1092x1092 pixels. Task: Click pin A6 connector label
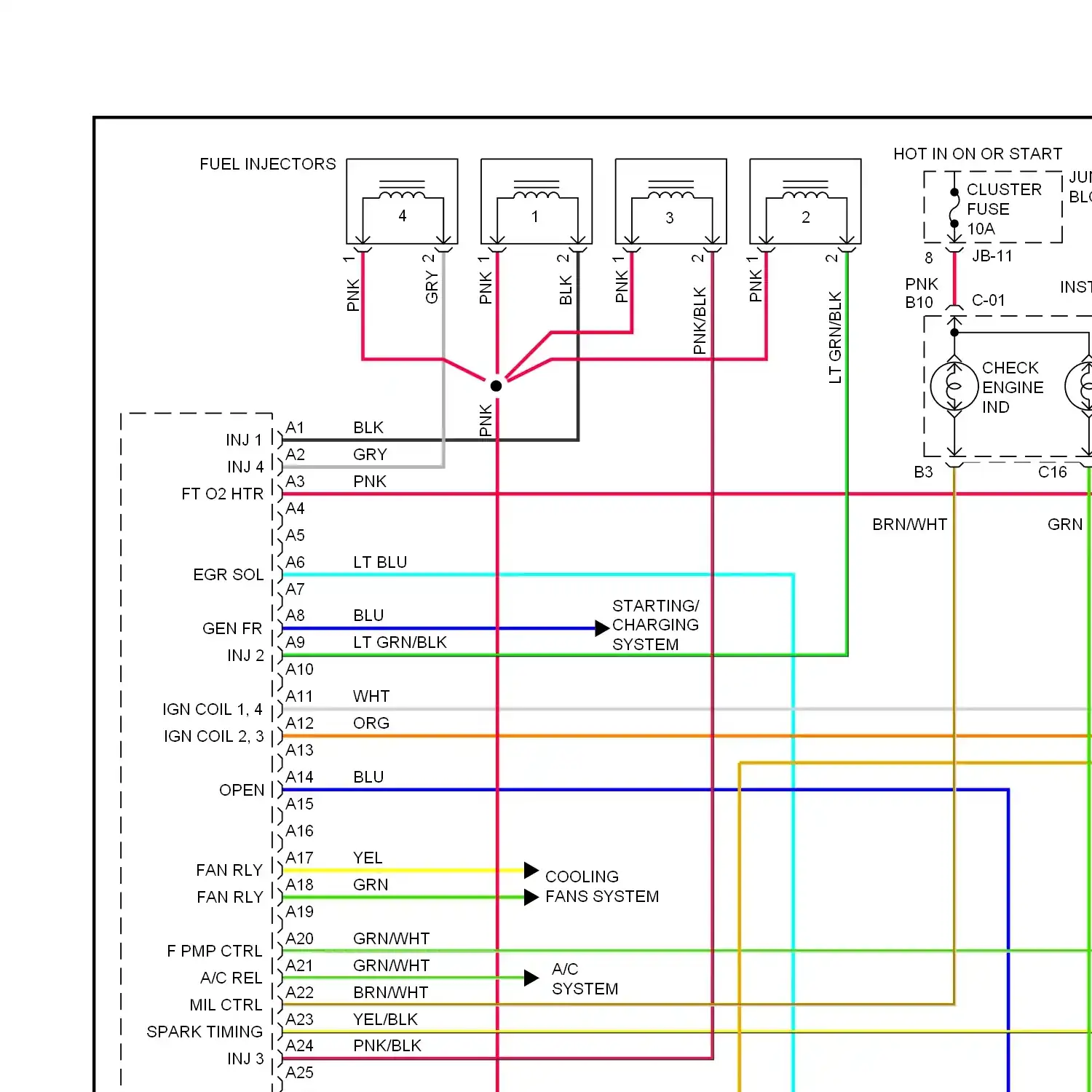(x=295, y=562)
